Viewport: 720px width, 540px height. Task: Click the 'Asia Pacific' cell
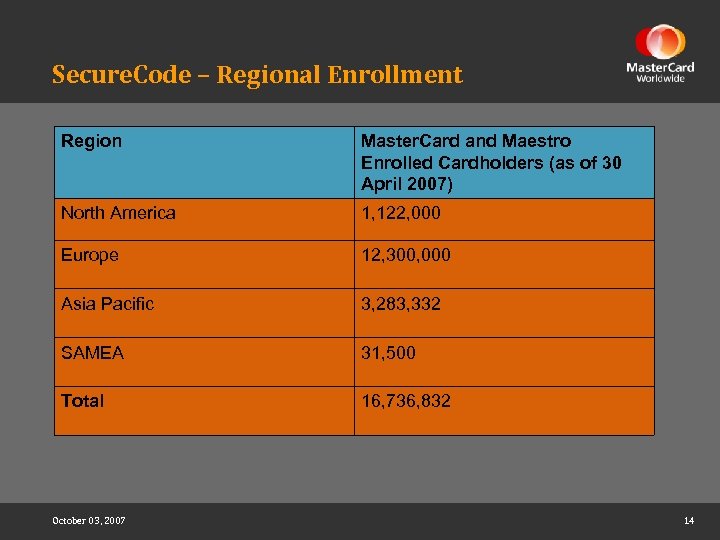tap(204, 313)
